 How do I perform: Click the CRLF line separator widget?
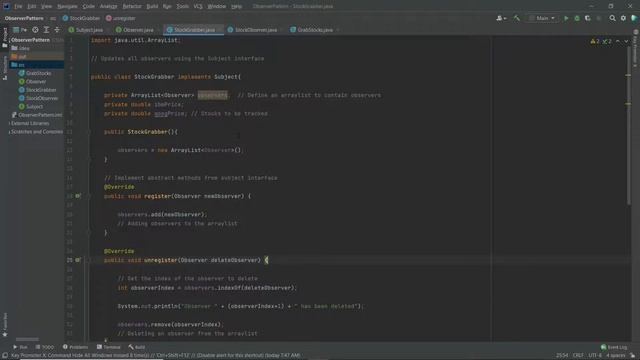point(578,356)
